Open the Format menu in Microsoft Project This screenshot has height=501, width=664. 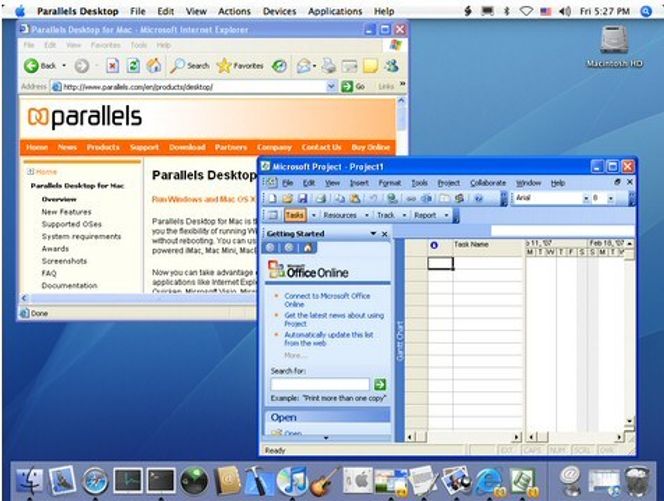point(390,183)
